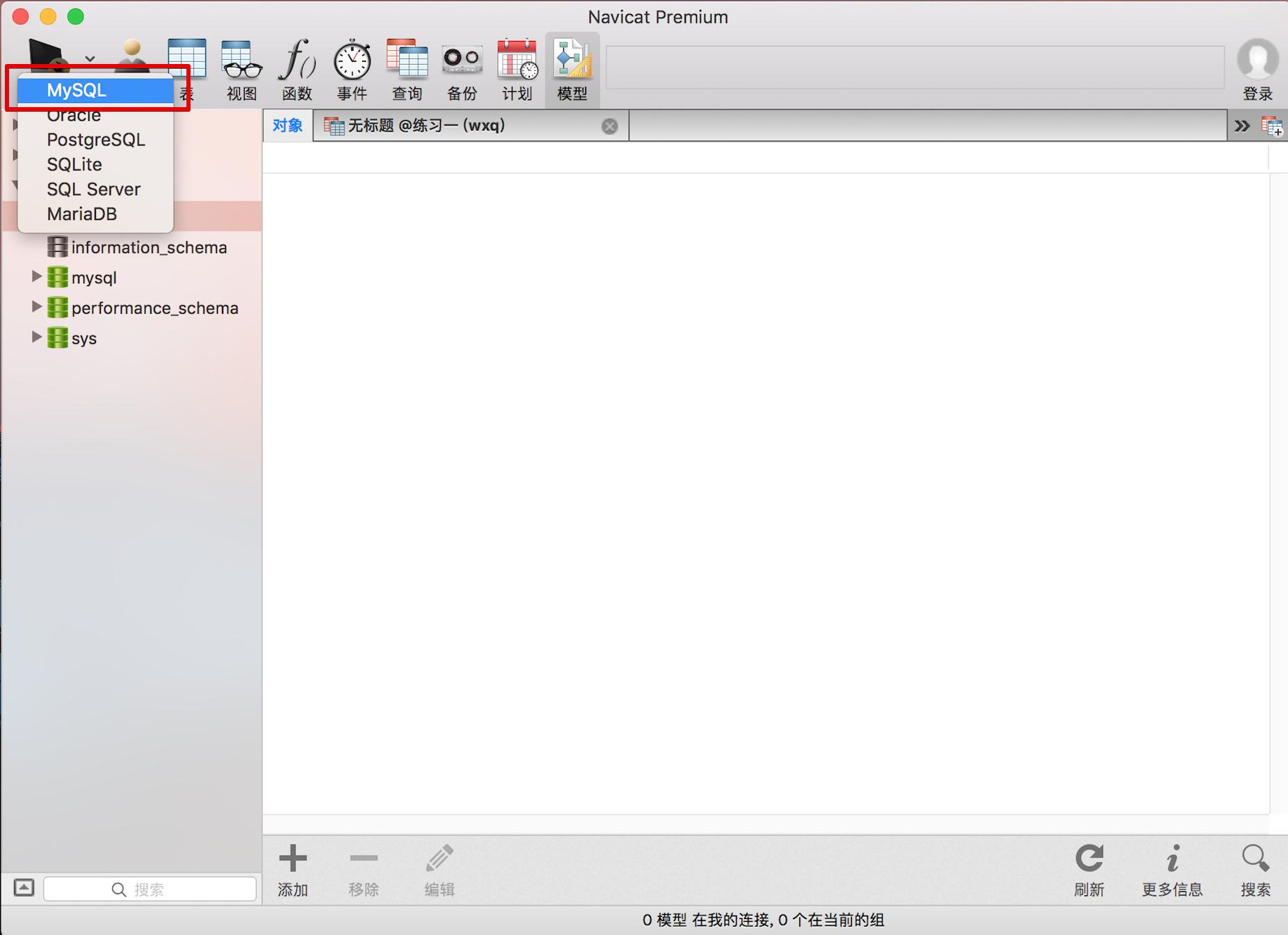This screenshot has height=935, width=1288.
Task: Toggle the sidebar panel button at bottom left
Action: point(24,888)
